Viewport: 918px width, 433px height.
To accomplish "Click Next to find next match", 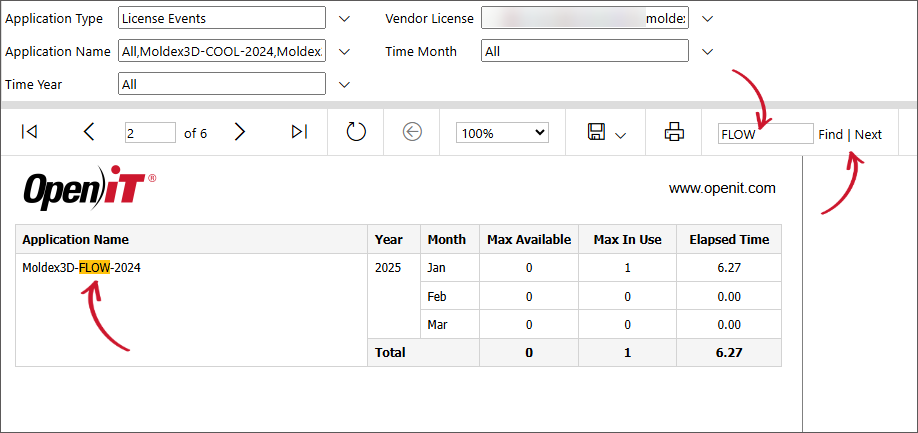I will pos(868,134).
